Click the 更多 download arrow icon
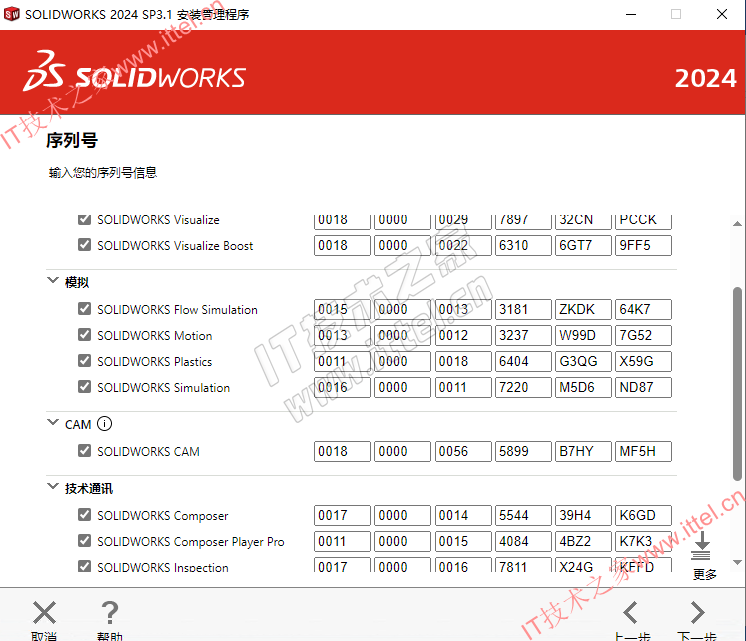Screen dimensions: 746x641 pyautogui.click(x=701, y=546)
